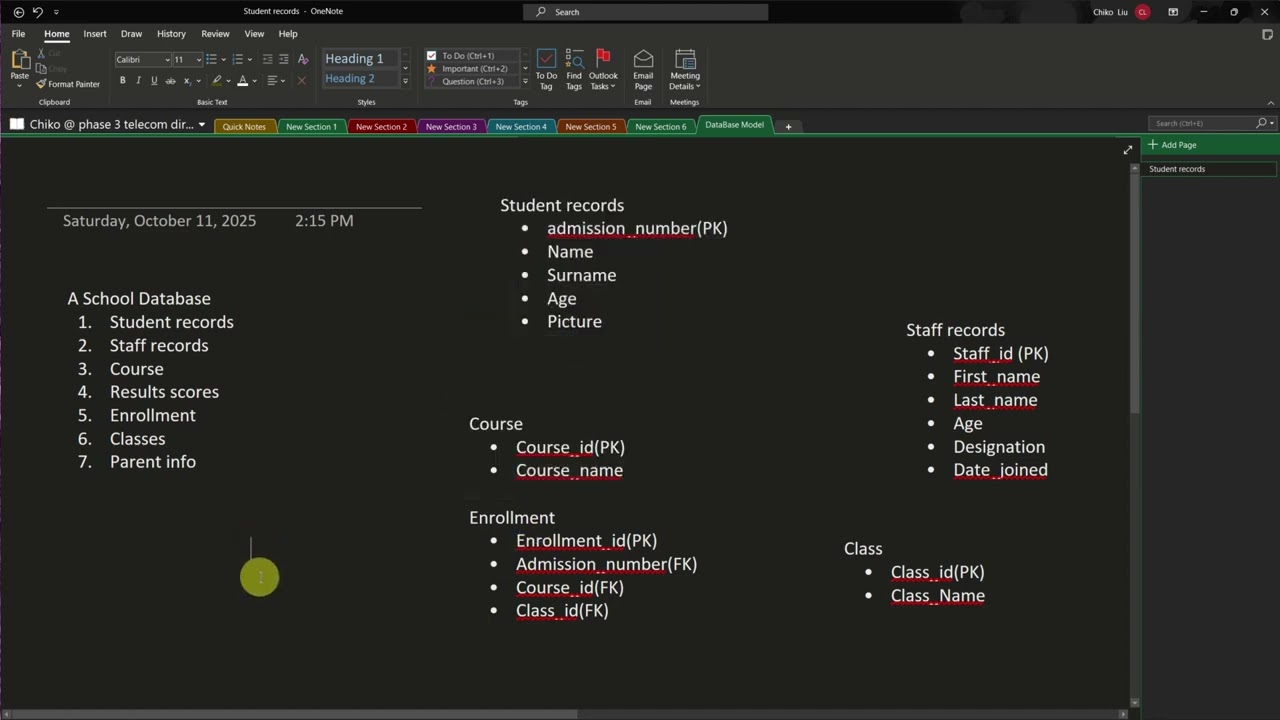Image resolution: width=1280 pixels, height=720 pixels.
Task: Insert a numbered list
Action: [x=237, y=59]
